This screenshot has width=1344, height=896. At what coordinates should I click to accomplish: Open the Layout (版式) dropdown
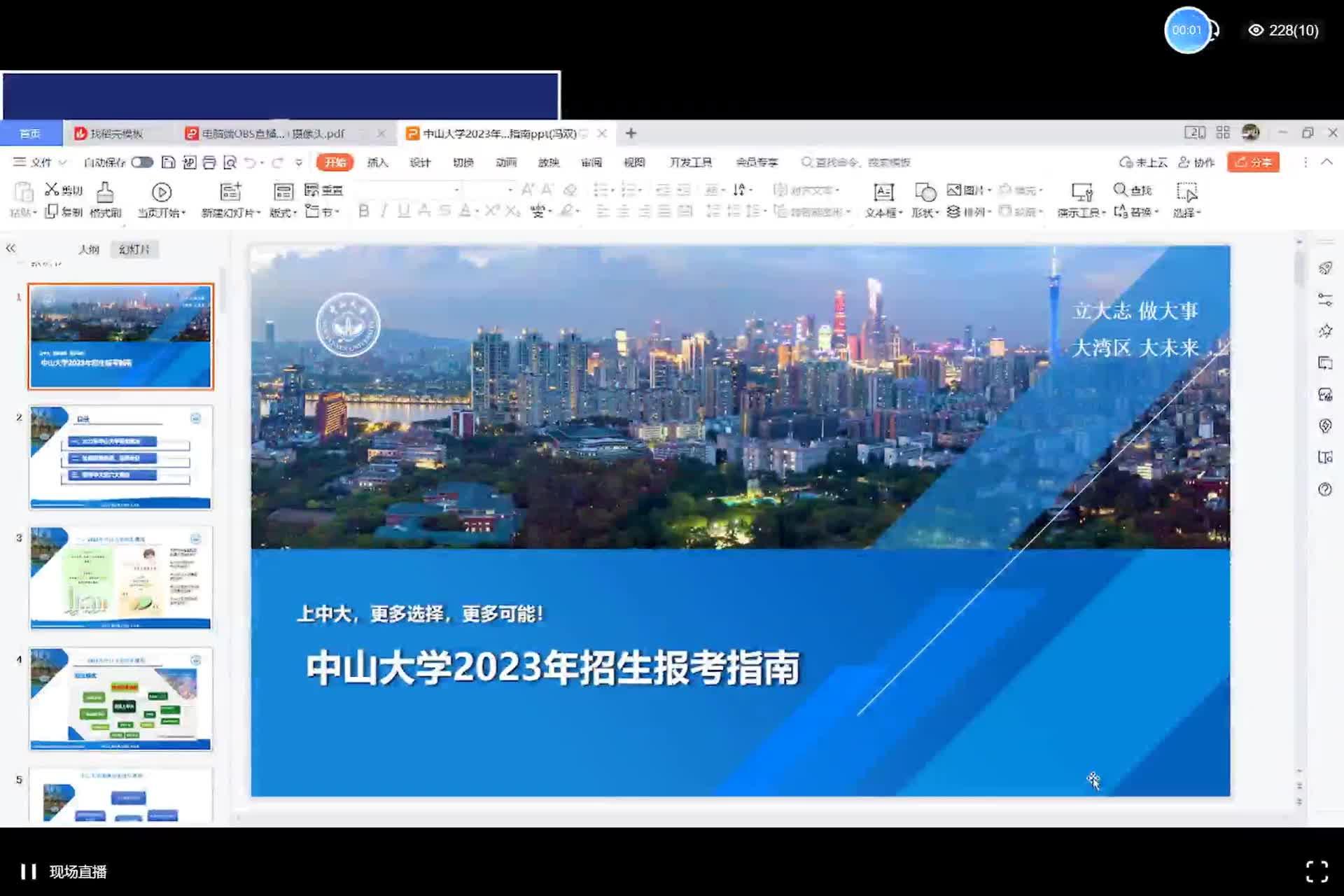point(283,211)
